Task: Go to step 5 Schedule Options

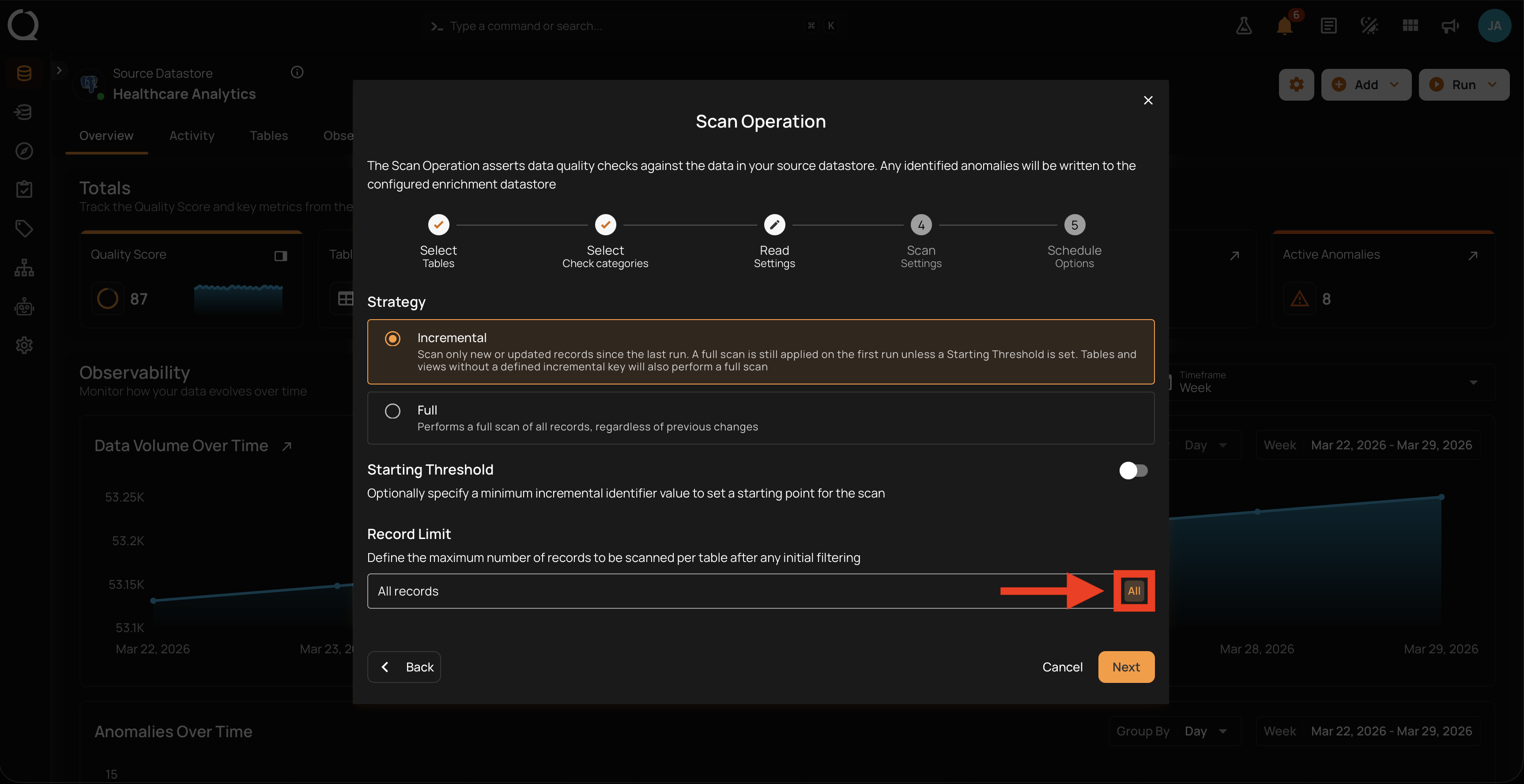Action: click(x=1075, y=241)
